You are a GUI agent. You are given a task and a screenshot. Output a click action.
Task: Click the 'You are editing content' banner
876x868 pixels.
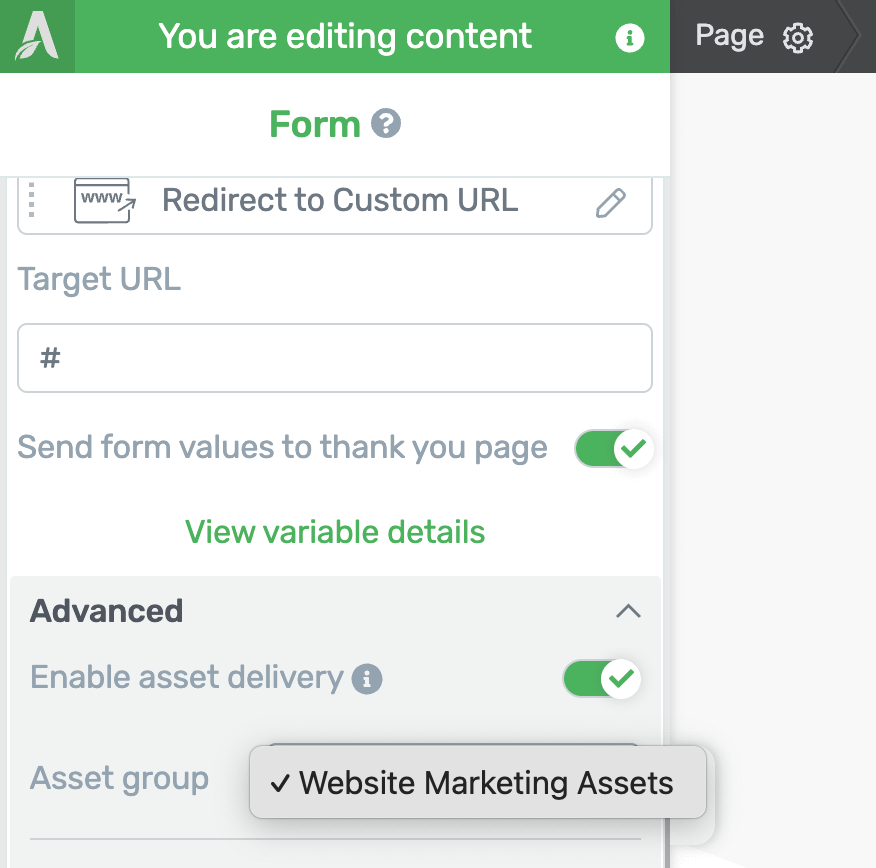point(345,37)
